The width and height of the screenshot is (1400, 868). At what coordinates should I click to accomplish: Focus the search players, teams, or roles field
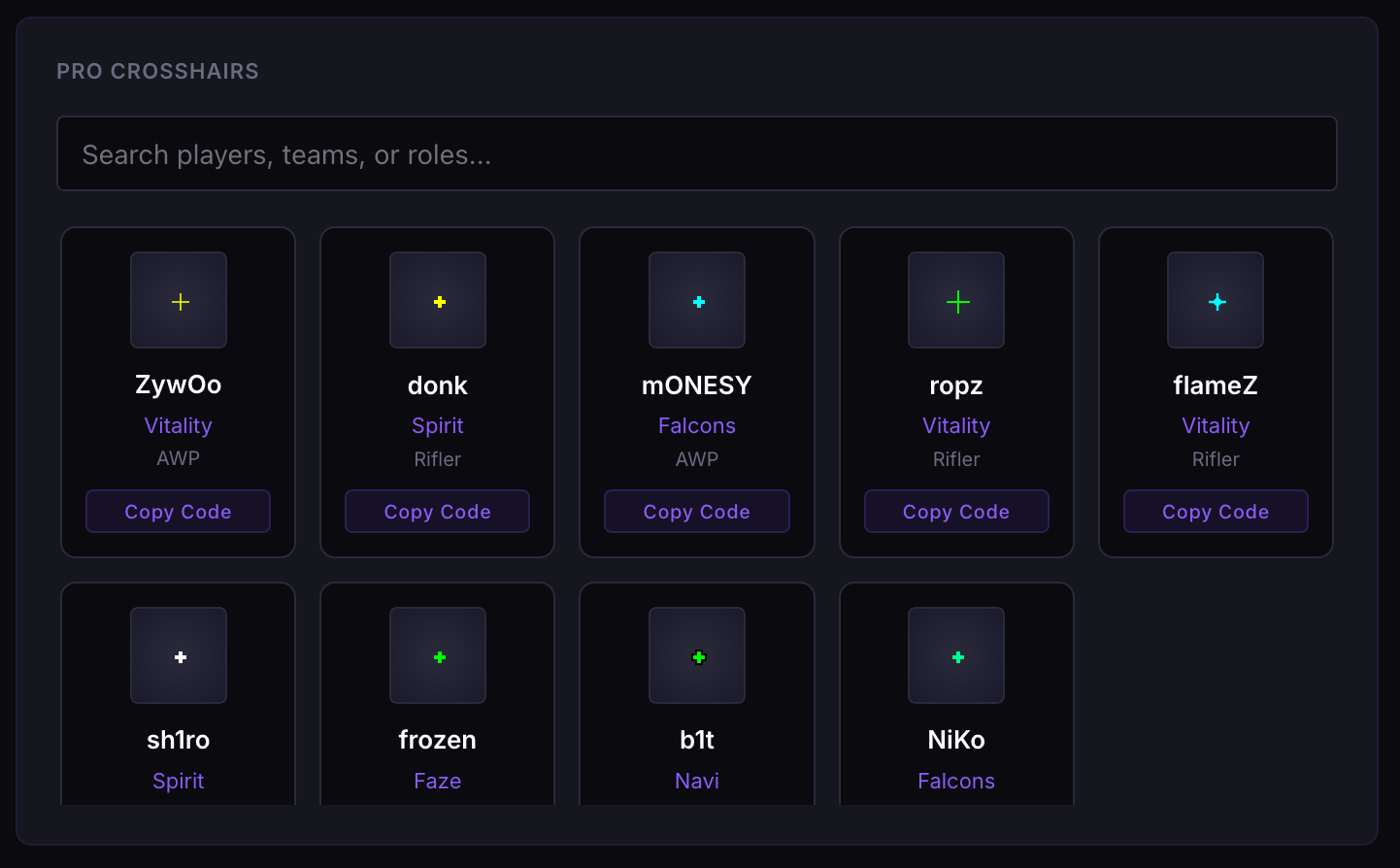point(697,153)
